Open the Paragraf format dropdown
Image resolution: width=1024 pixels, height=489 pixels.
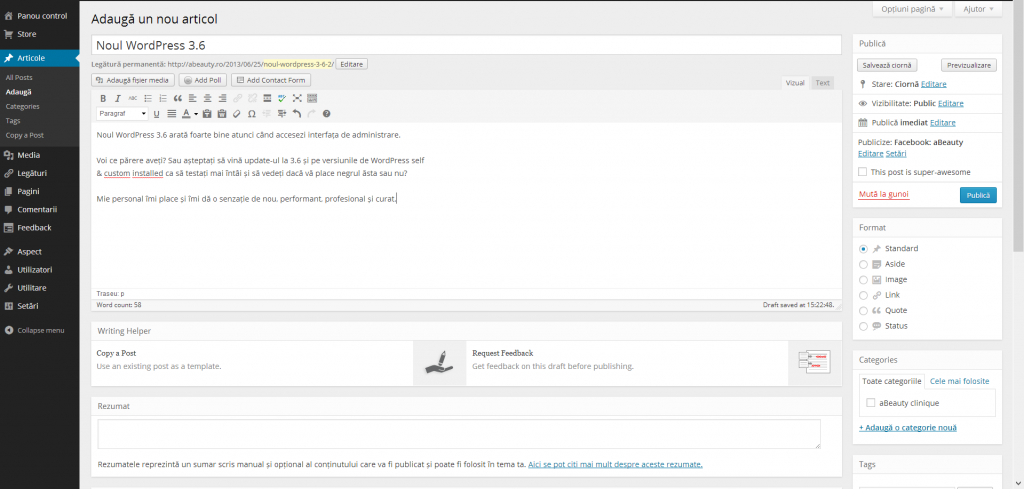[x=123, y=114]
